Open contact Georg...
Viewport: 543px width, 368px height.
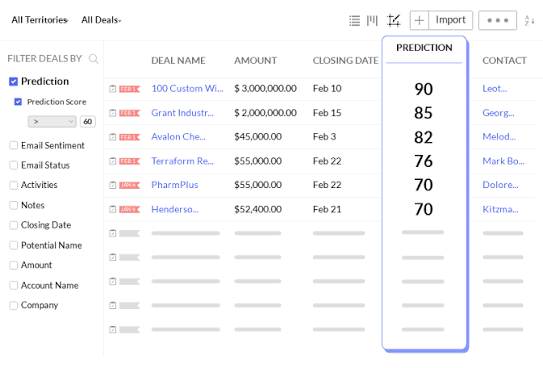pyautogui.click(x=498, y=113)
